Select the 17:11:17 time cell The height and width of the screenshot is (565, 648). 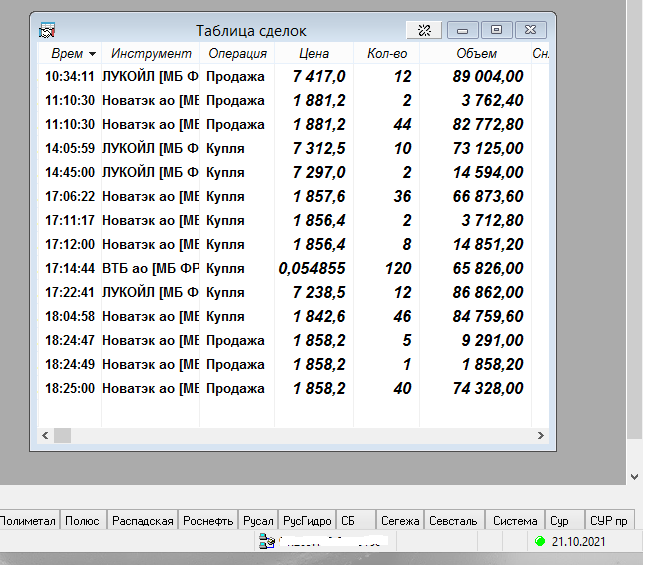70,220
